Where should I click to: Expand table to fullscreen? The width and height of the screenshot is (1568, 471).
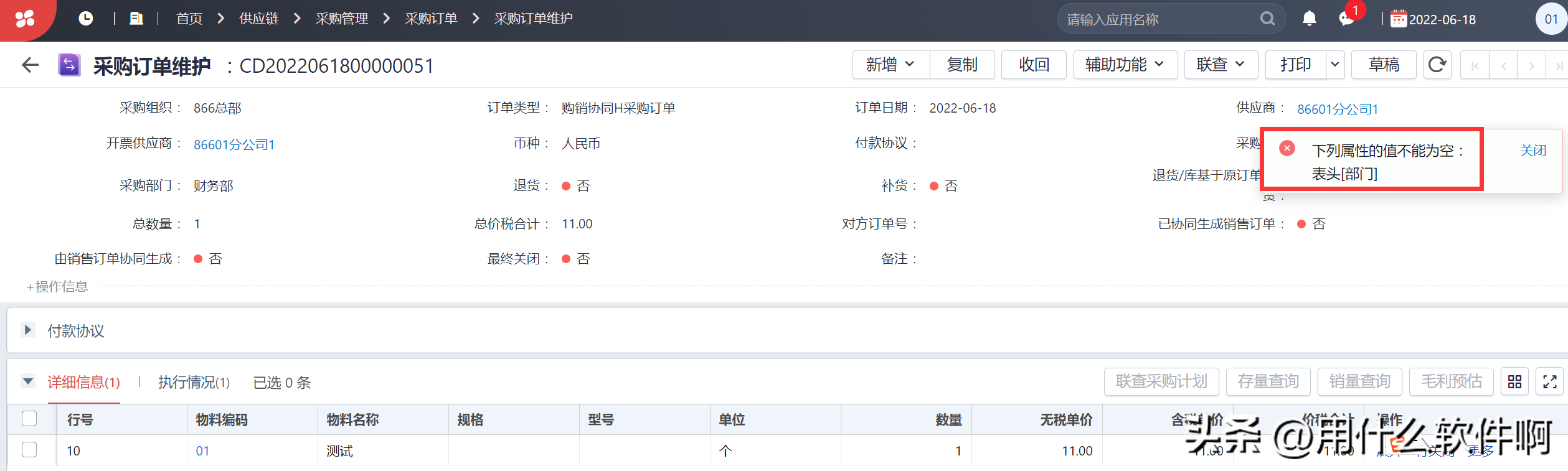click(1550, 381)
